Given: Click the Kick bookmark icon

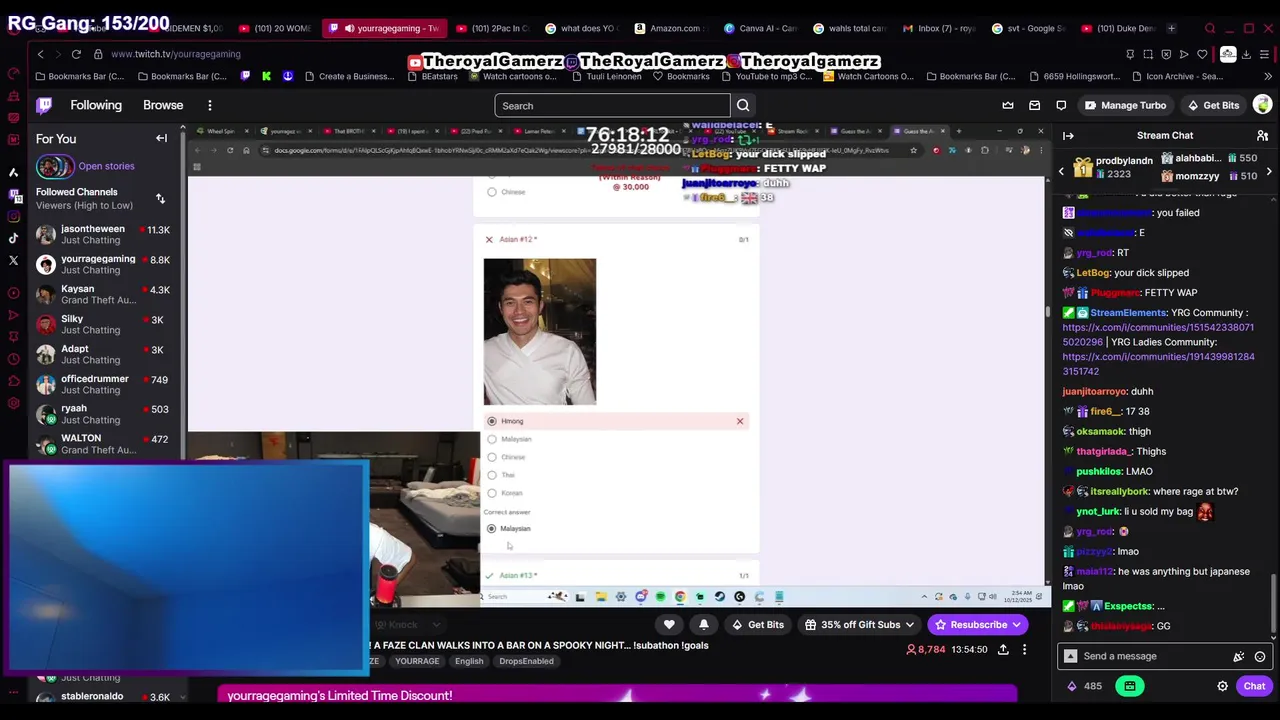Looking at the screenshot, I should [266, 76].
